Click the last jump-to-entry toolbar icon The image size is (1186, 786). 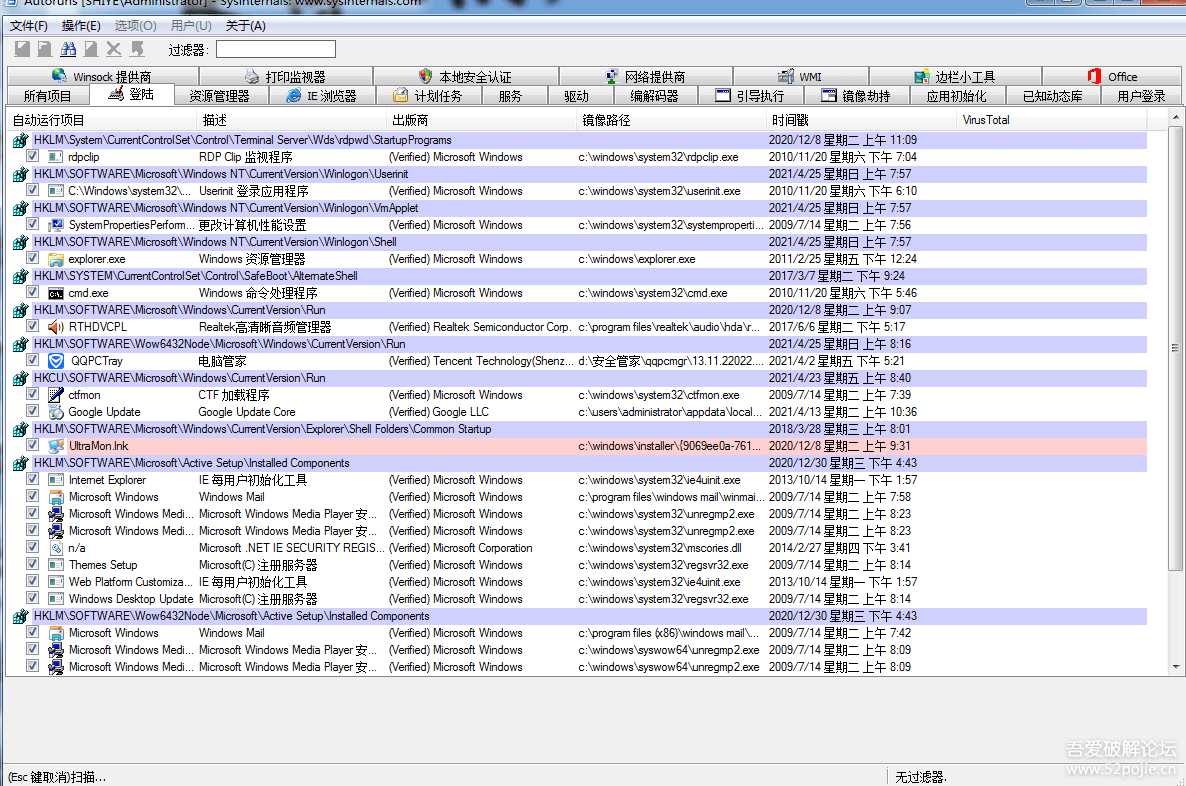137,47
